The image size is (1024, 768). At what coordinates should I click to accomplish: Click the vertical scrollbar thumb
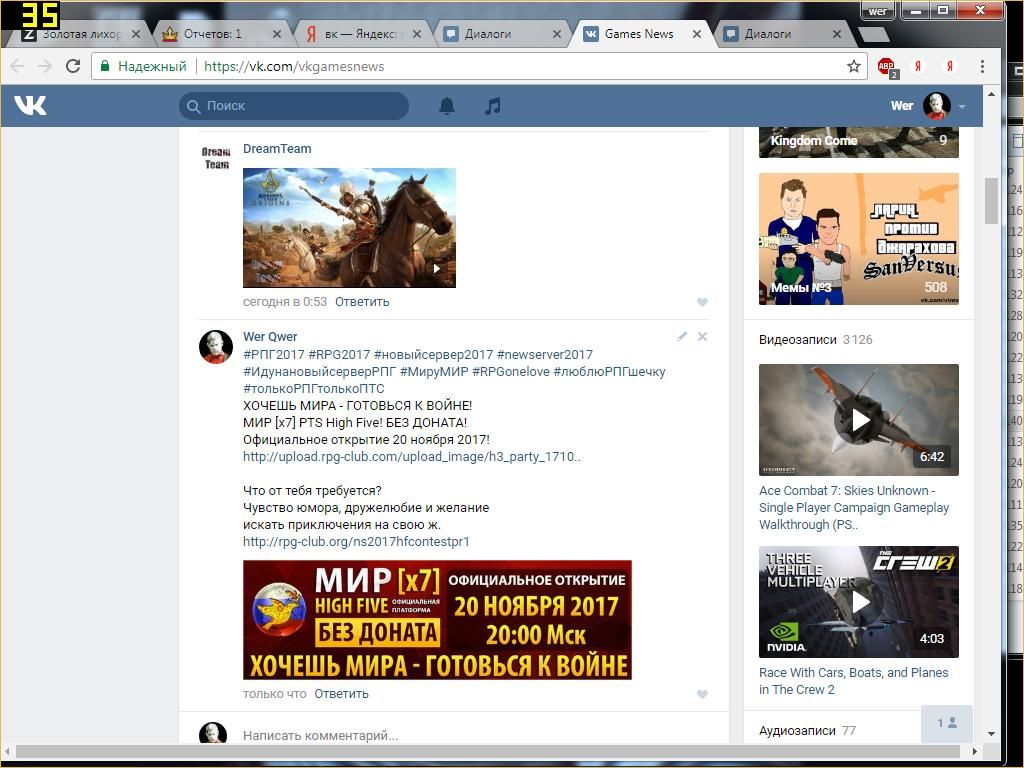(991, 200)
